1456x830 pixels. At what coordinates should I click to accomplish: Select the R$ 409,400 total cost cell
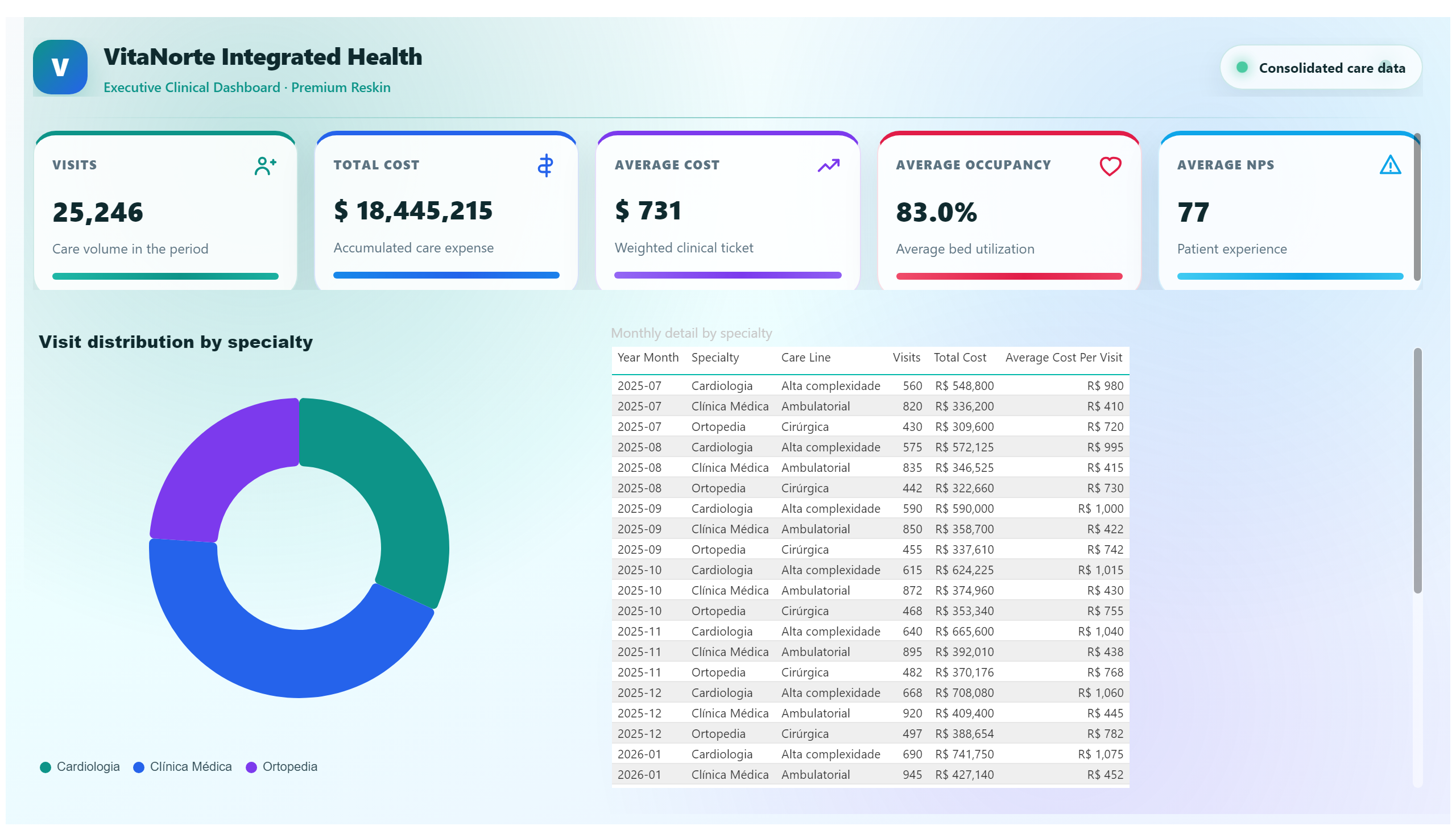(x=965, y=714)
